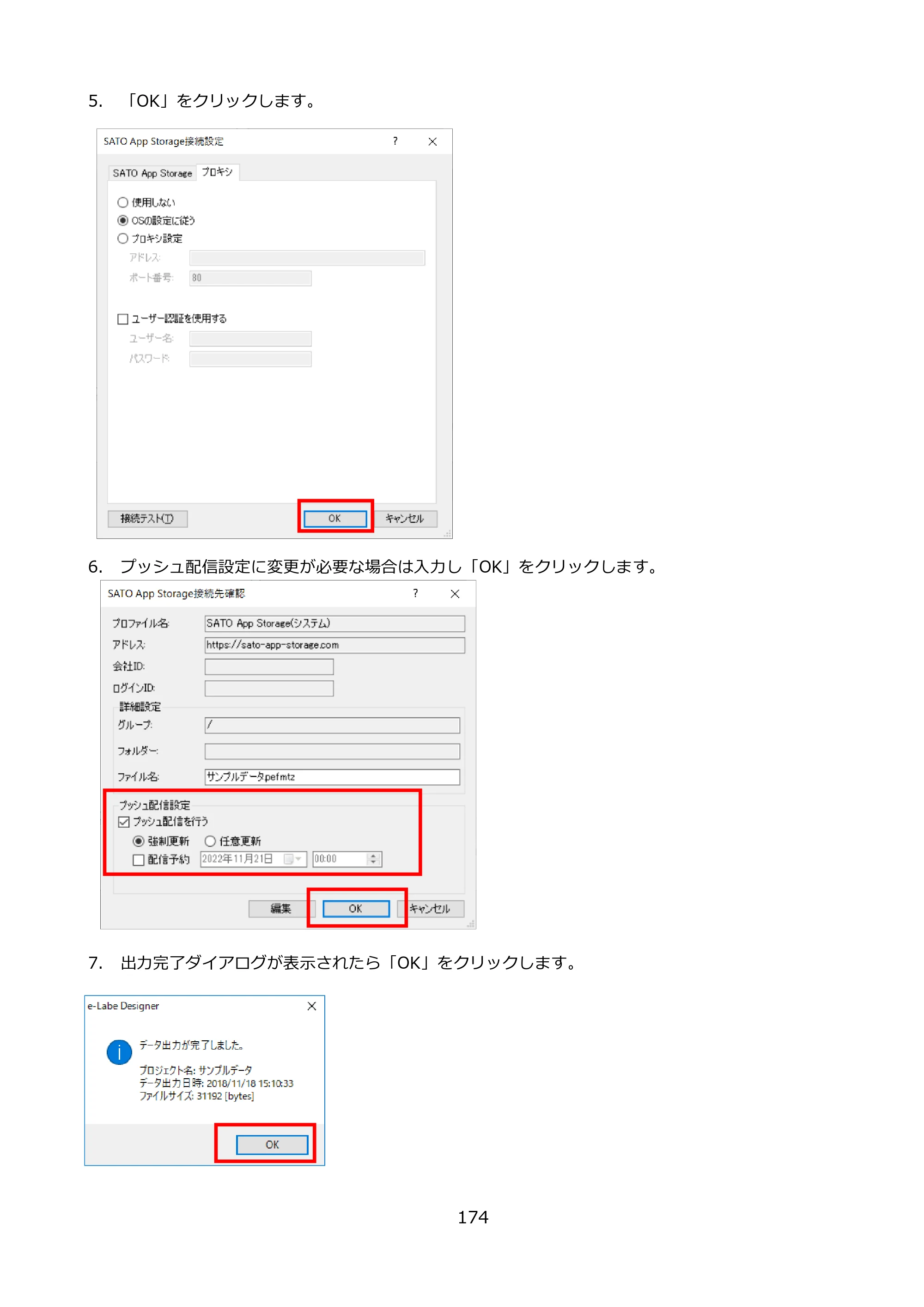This screenshot has width=924, height=1307.
Task: Click the プロジェクト名: サンプルデータ text
Action: pos(196,1070)
